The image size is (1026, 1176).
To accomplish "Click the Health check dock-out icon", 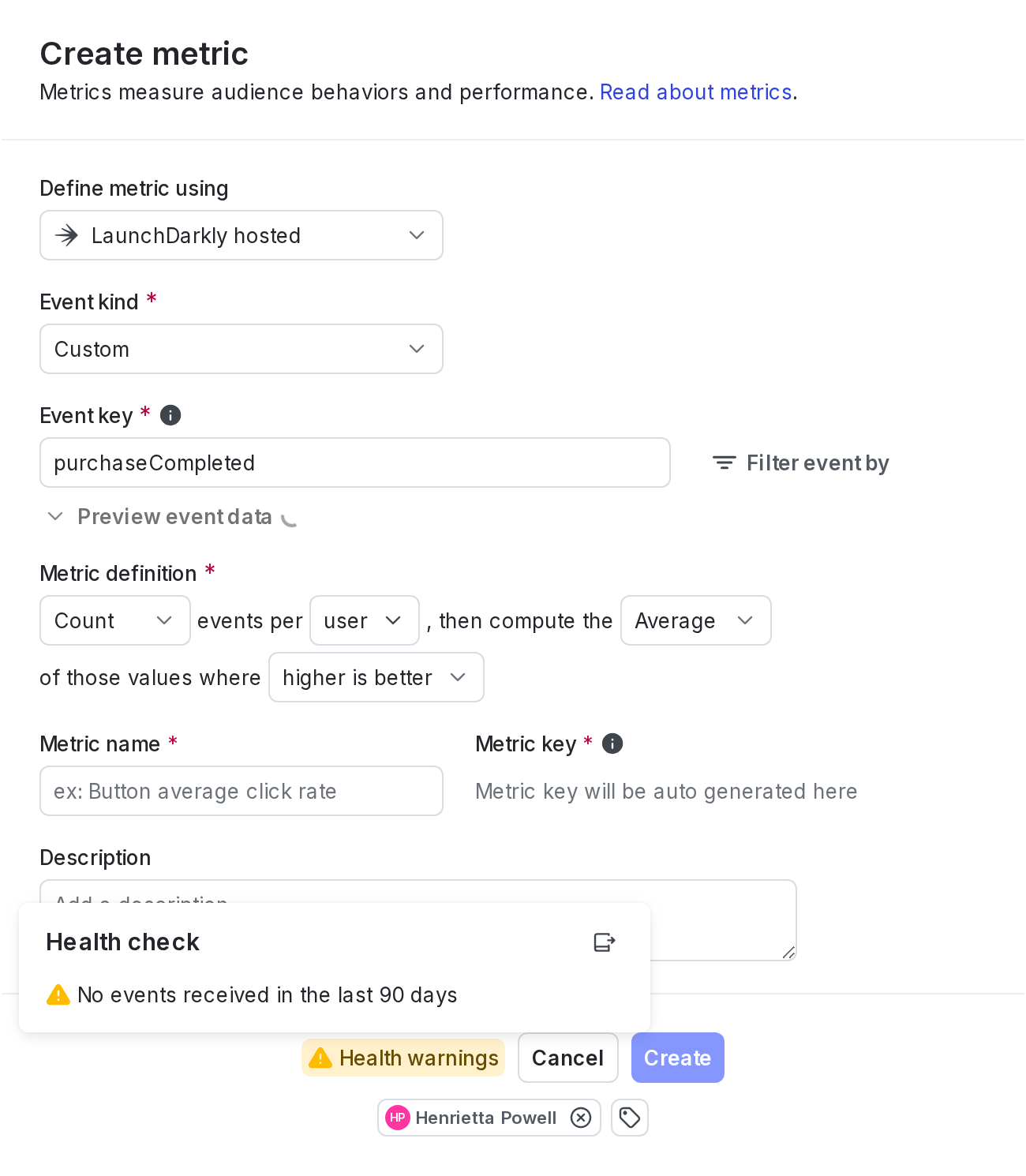I will coord(605,942).
